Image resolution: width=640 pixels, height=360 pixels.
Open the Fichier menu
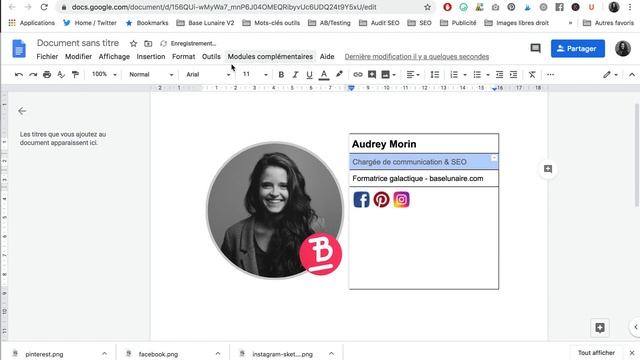(47, 57)
